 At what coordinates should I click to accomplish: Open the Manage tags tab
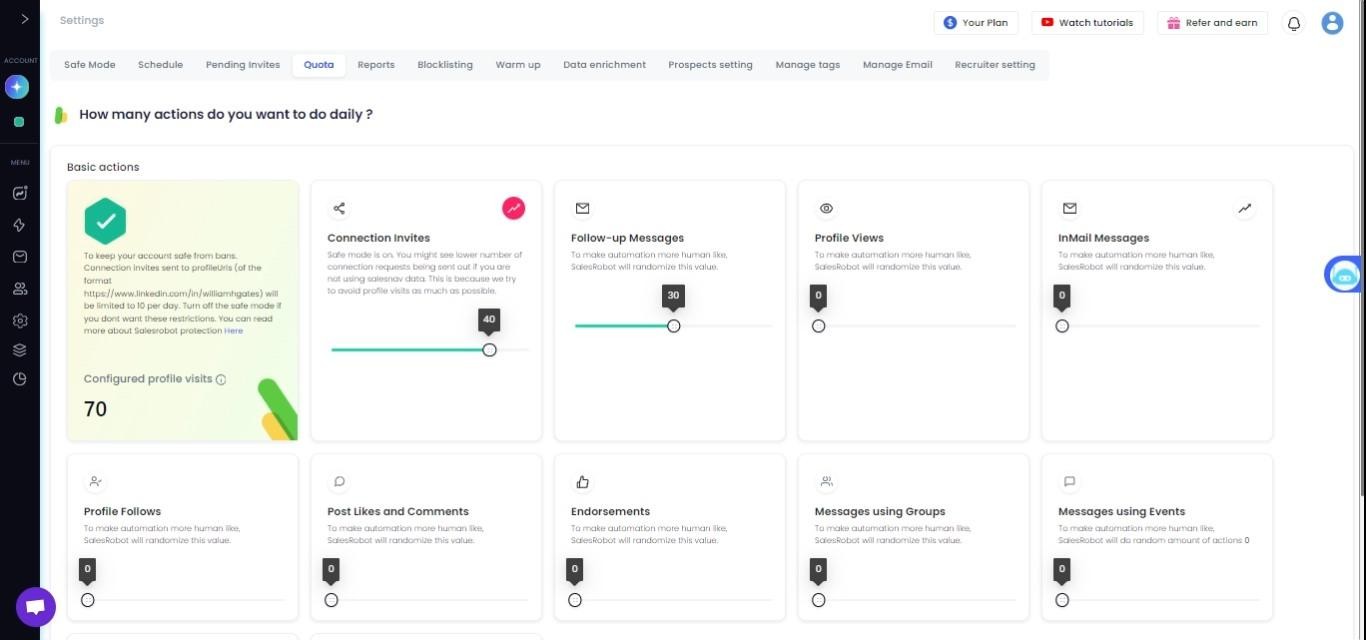pos(807,64)
